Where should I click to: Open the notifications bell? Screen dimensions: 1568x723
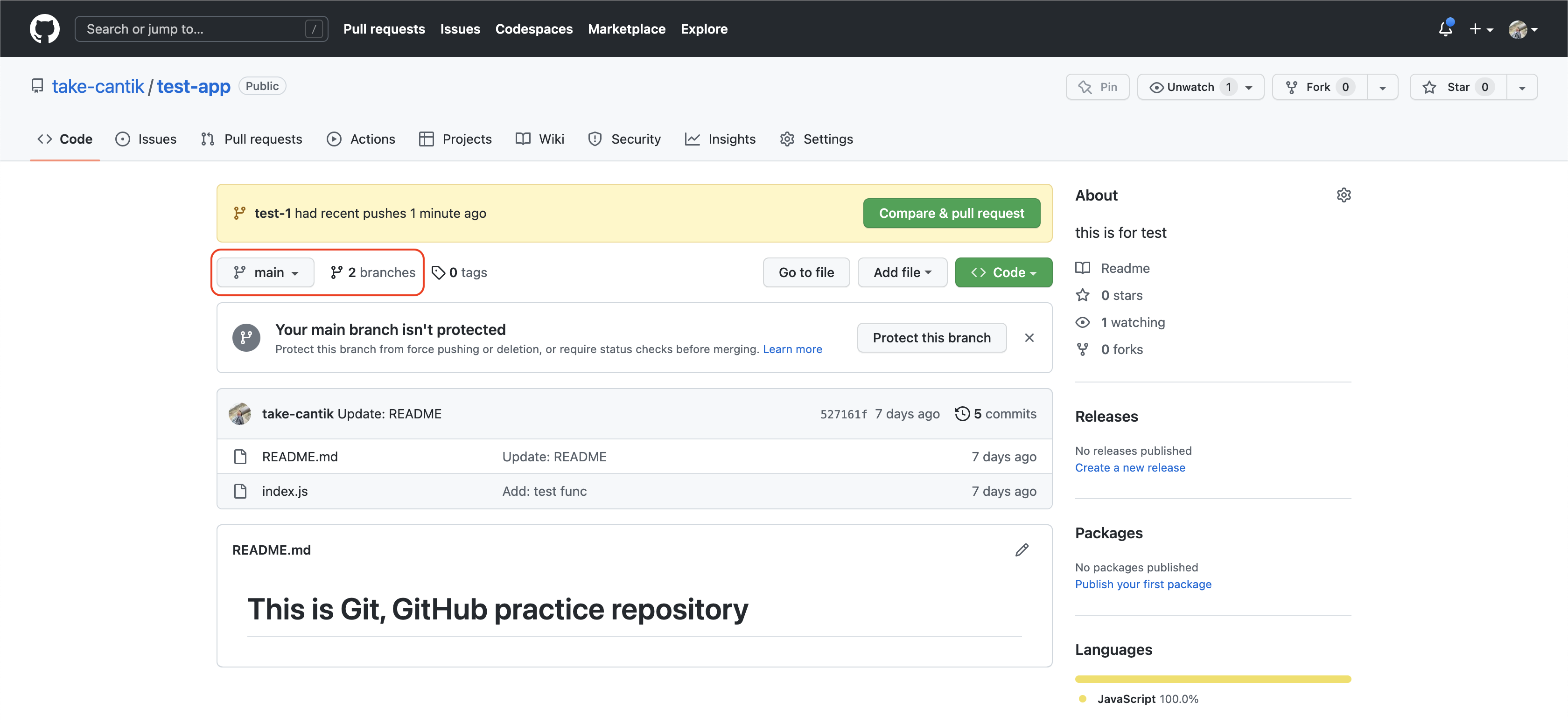tap(1445, 28)
